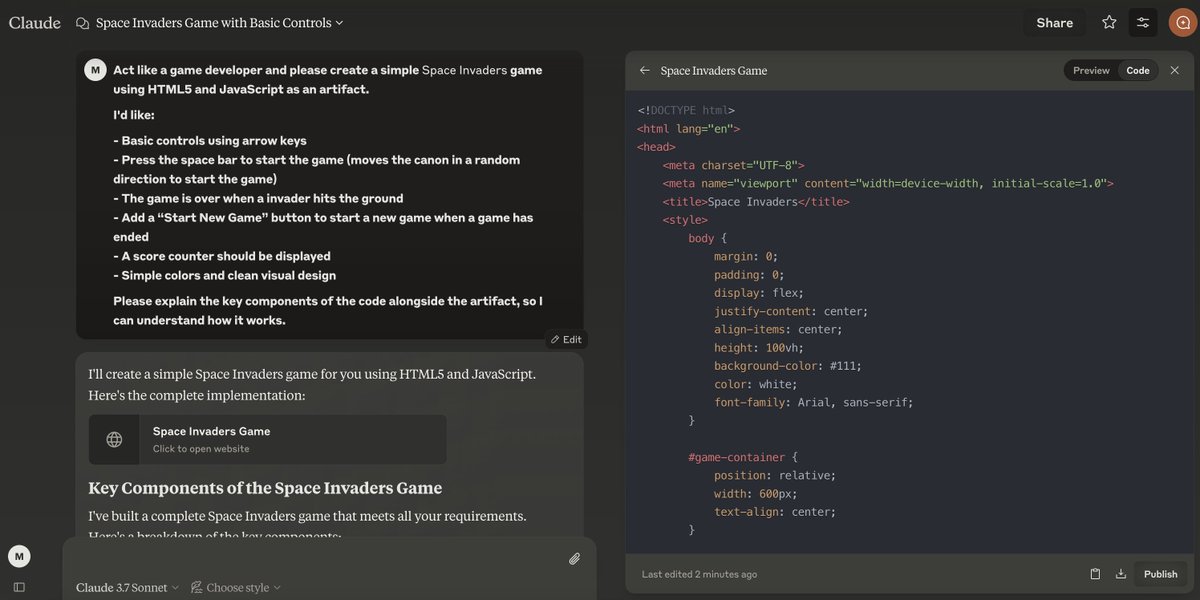Click the '<html lang="en">' code line
The image size is (1200, 600).
coord(688,128)
